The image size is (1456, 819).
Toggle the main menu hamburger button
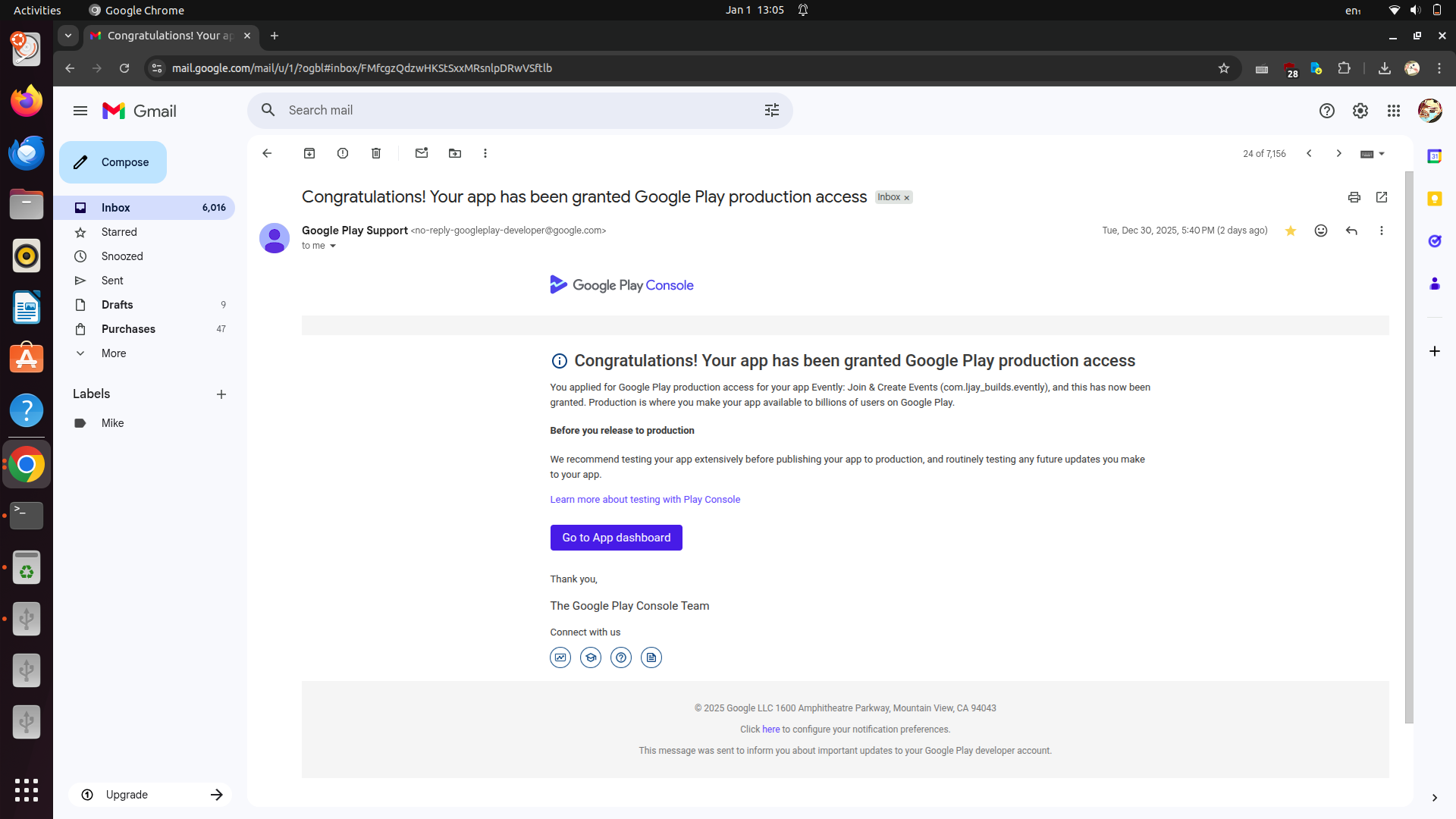[x=80, y=111]
